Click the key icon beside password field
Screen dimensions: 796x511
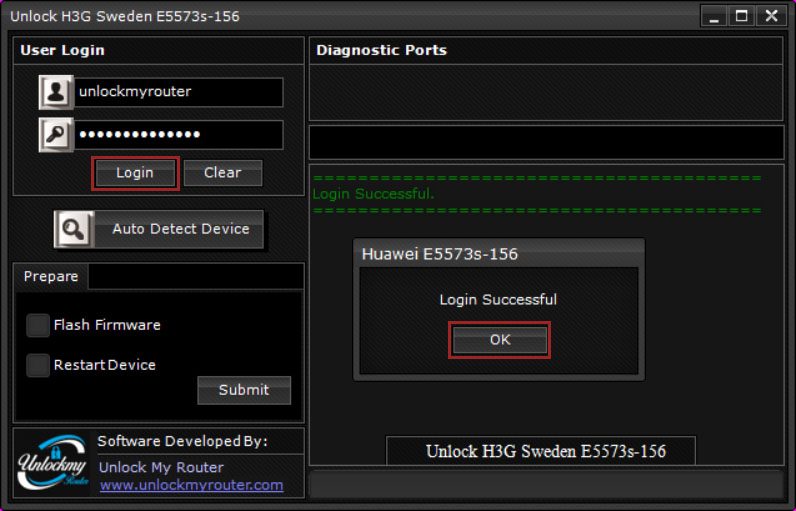pyautogui.click(x=56, y=134)
